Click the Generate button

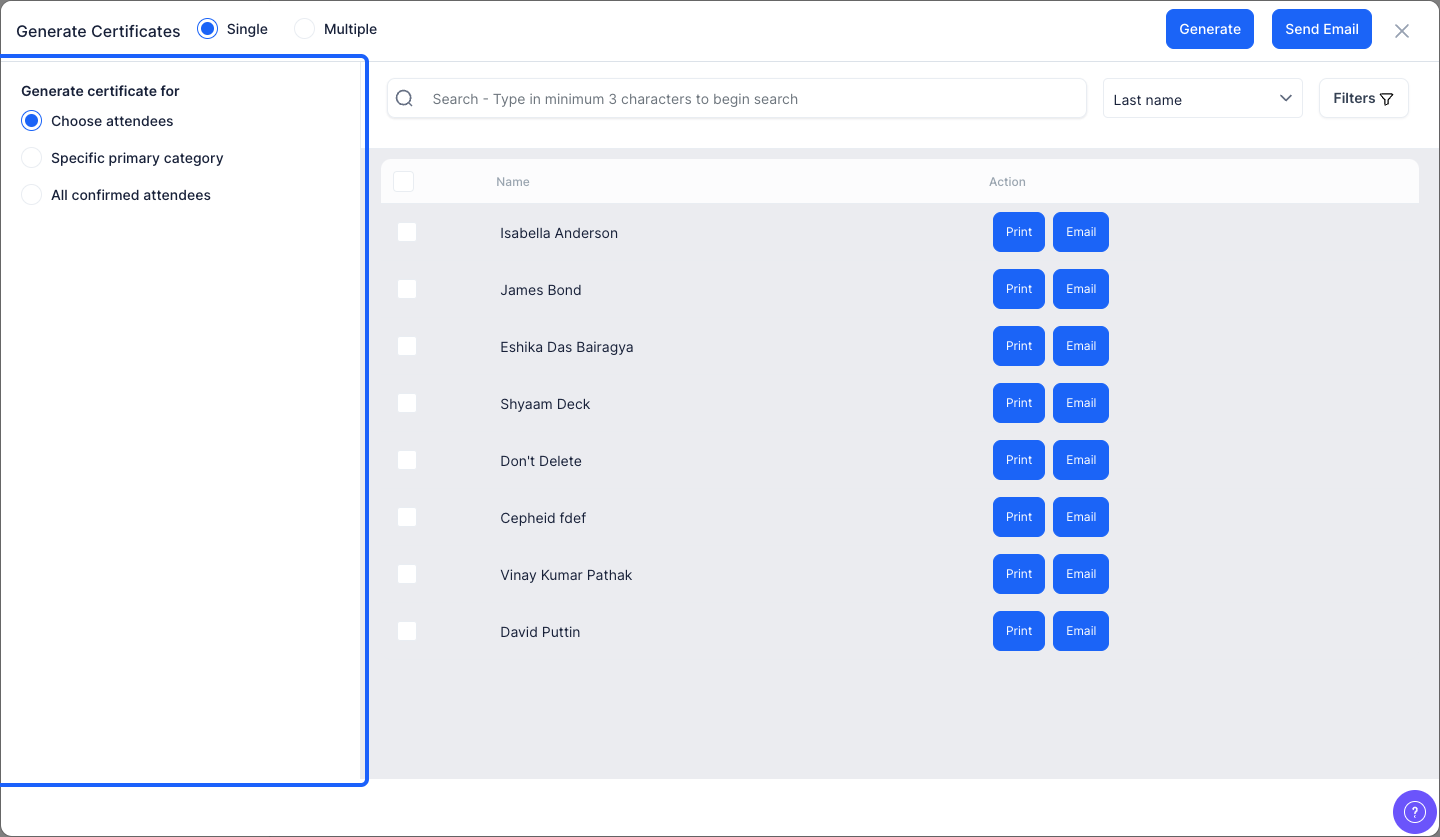pos(1209,29)
